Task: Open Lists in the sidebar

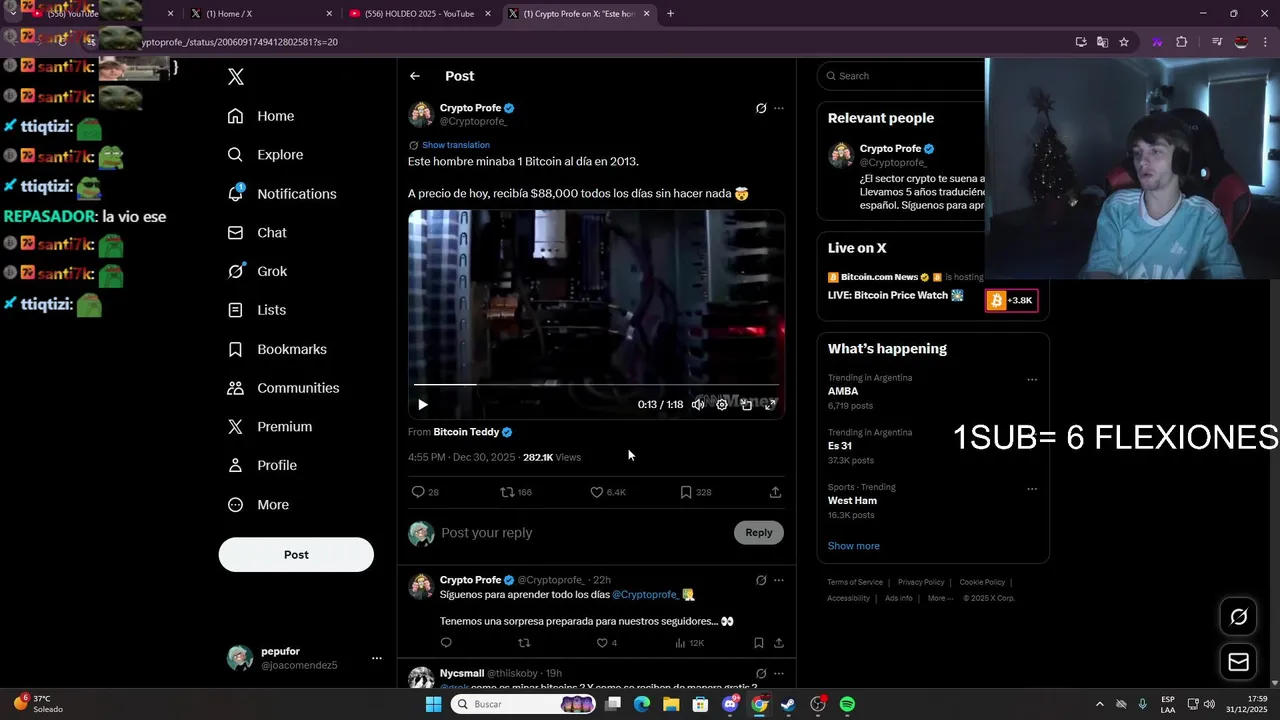Action: [257, 310]
